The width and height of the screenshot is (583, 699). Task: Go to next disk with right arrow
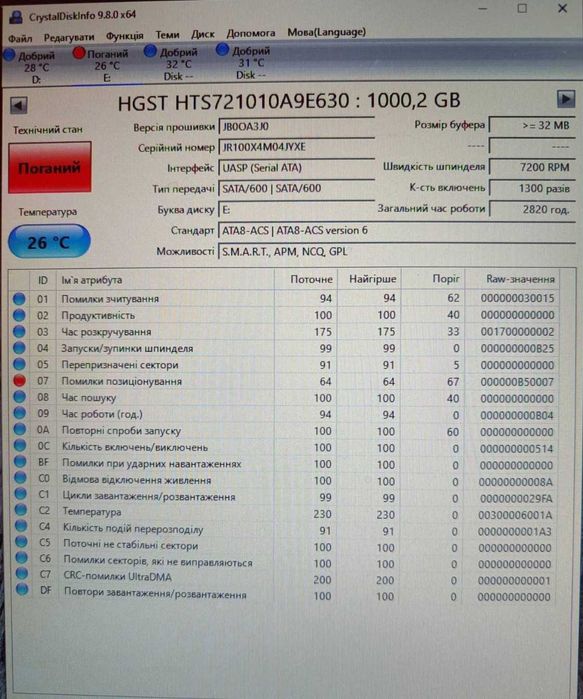[x=566, y=99]
